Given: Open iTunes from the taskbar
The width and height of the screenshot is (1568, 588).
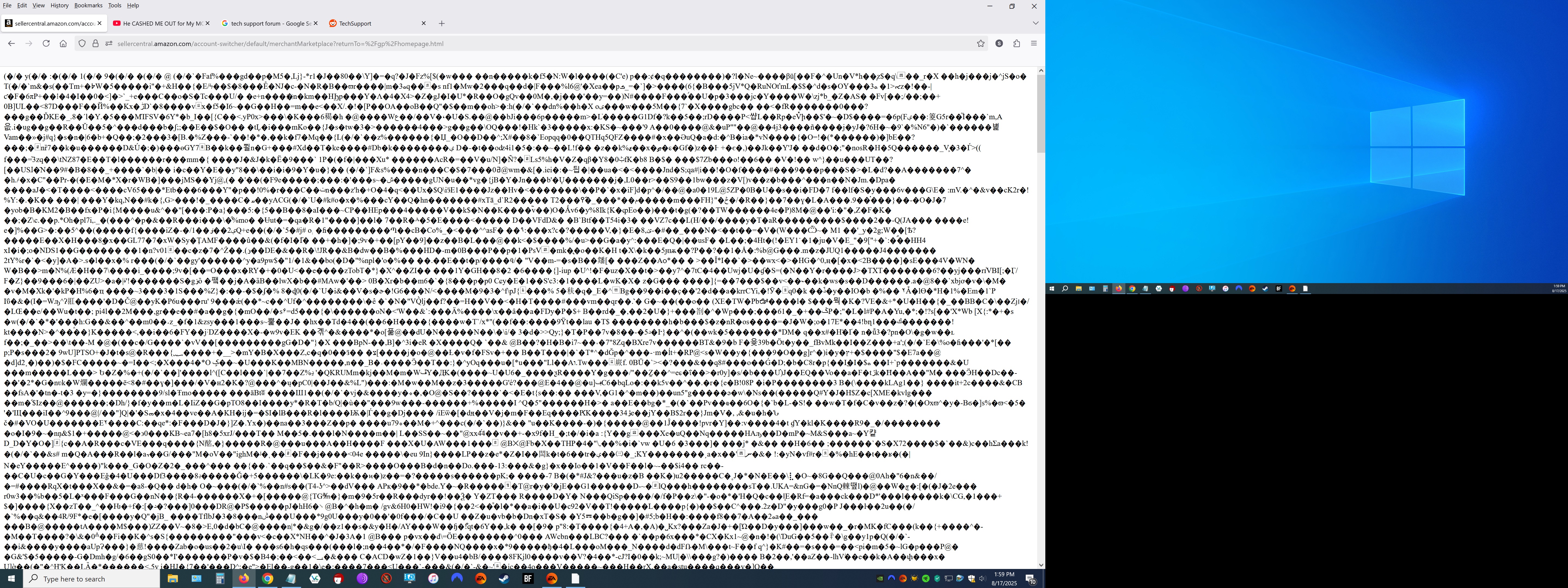Looking at the screenshot, I should 433,578.
